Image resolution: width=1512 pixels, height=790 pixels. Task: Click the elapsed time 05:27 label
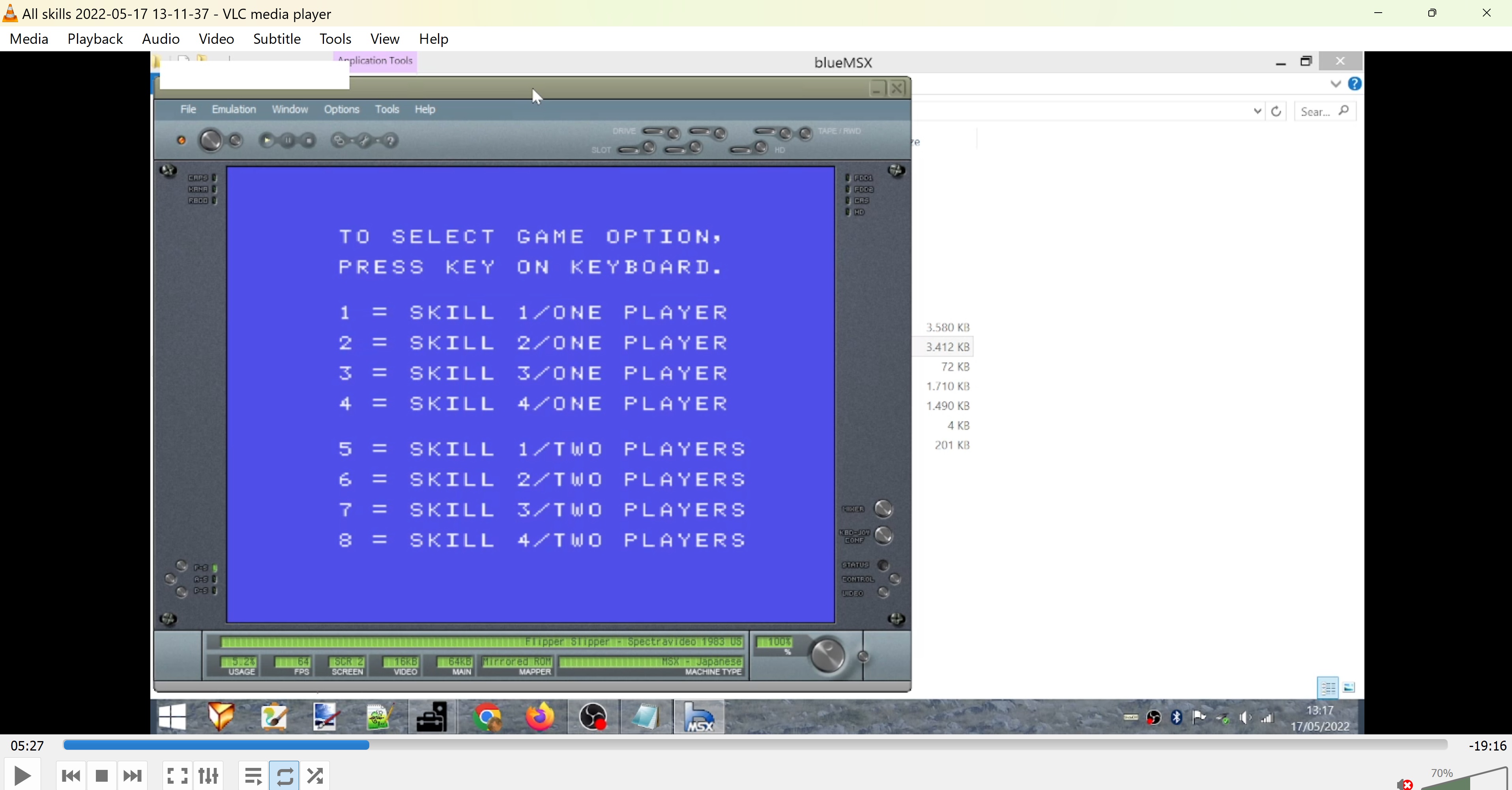pyautogui.click(x=27, y=745)
